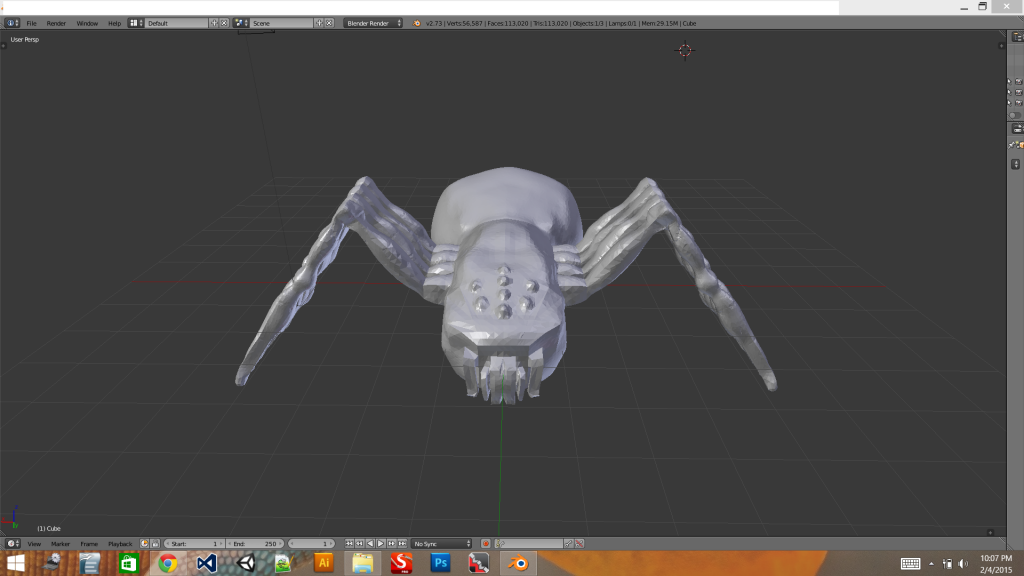
Task: Toggle renderability camera in the second outliner row
Action: (1018, 92)
